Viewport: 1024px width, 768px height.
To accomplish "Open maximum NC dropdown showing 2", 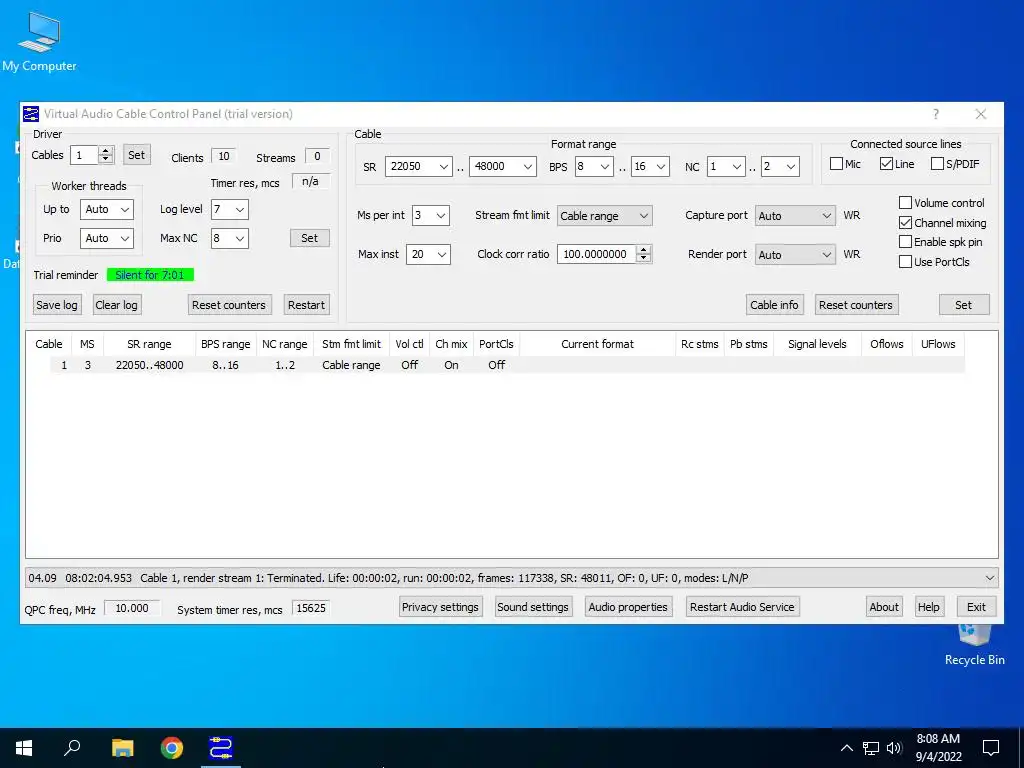I will pos(780,167).
